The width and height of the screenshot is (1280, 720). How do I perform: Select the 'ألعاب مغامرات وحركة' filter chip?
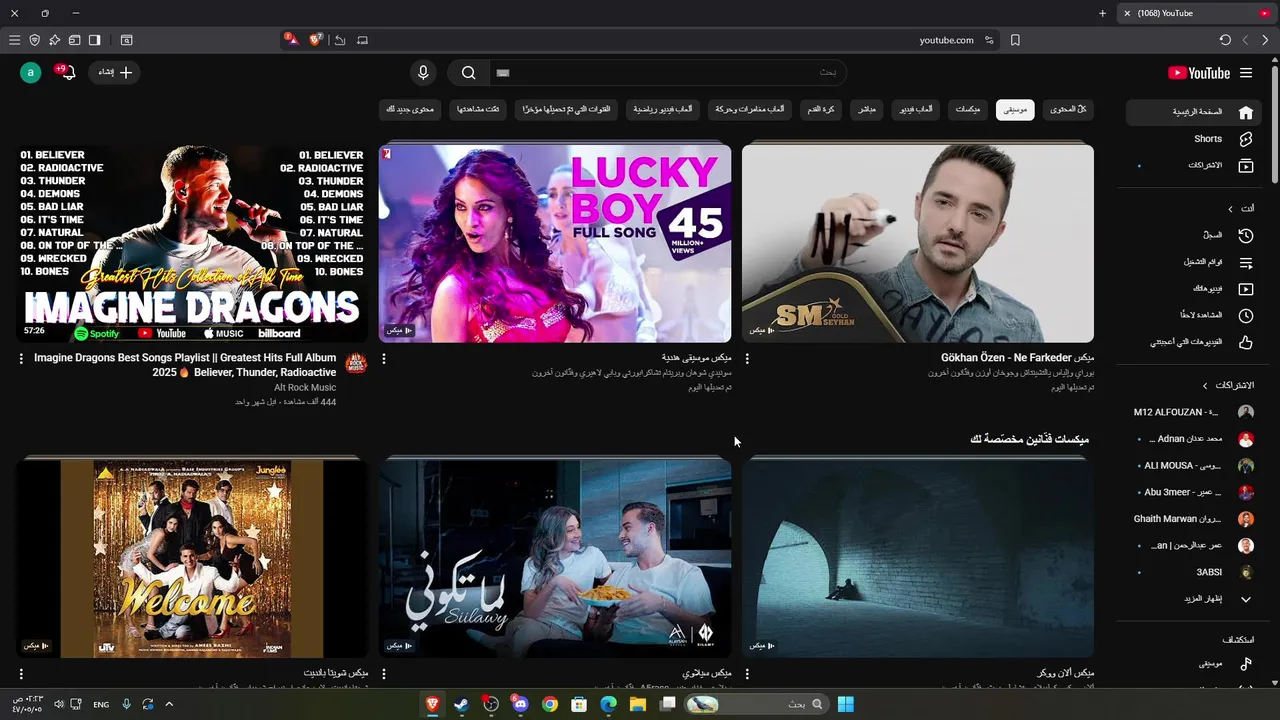(x=750, y=109)
